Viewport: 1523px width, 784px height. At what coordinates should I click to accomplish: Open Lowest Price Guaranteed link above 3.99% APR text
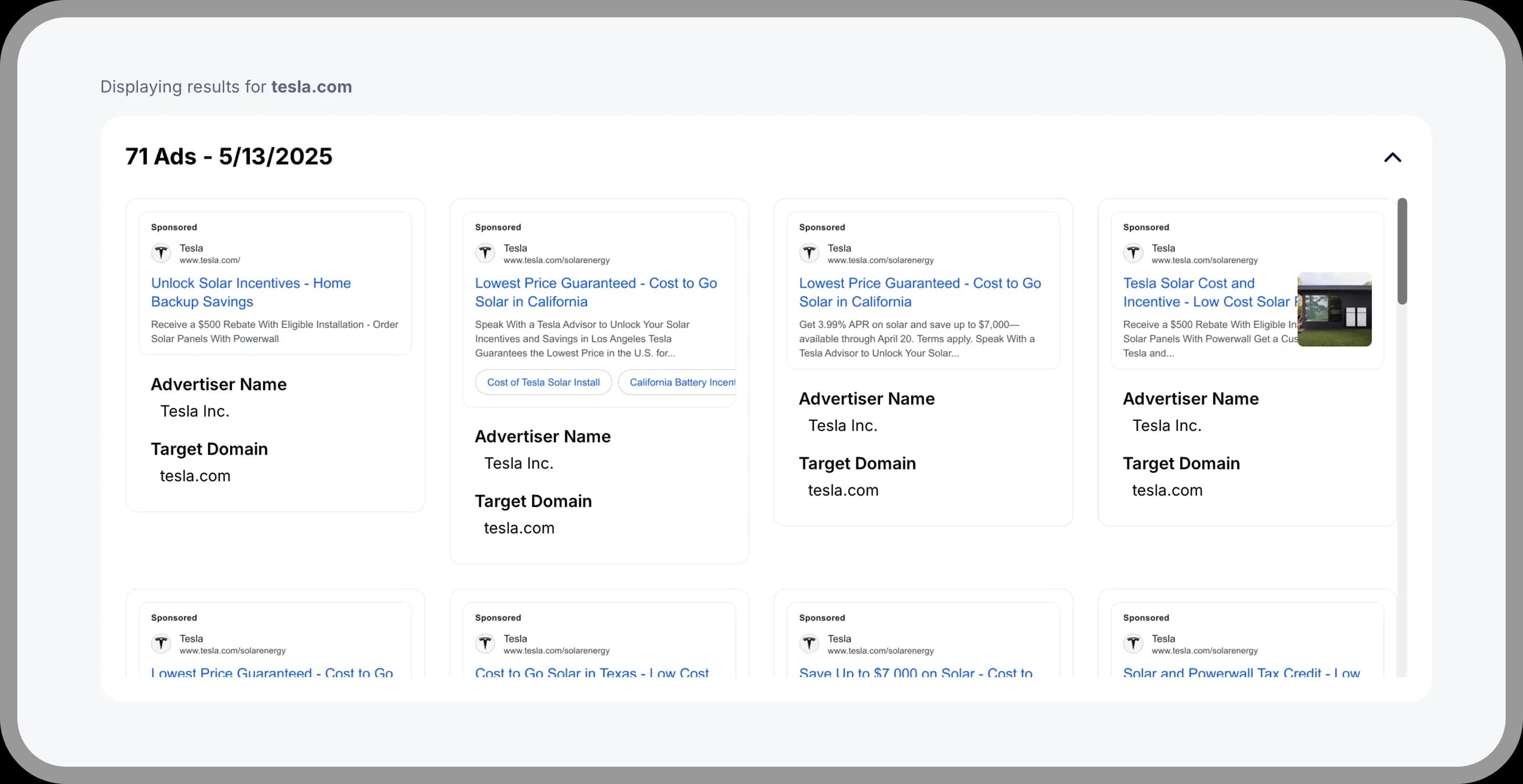(x=920, y=292)
